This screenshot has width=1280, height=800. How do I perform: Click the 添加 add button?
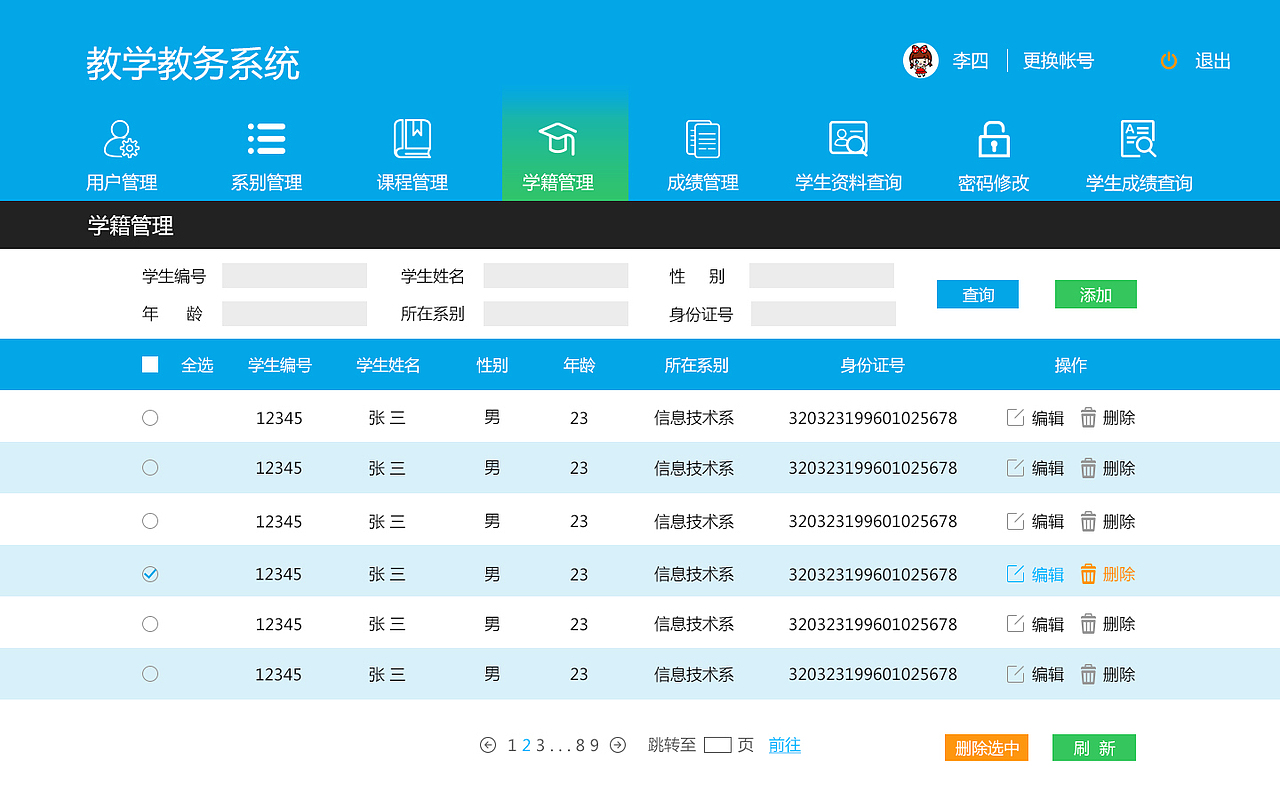click(x=1095, y=294)
